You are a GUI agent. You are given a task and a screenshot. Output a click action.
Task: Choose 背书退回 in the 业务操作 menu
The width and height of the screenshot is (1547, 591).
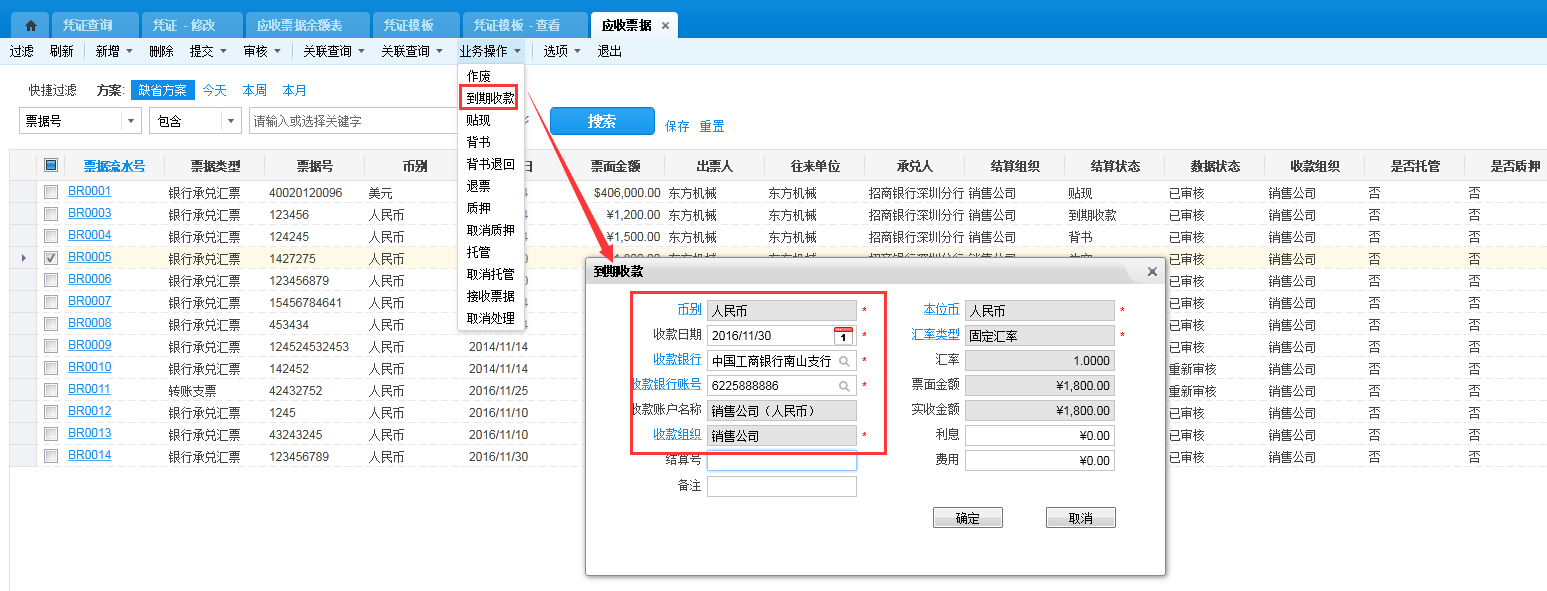490,164
